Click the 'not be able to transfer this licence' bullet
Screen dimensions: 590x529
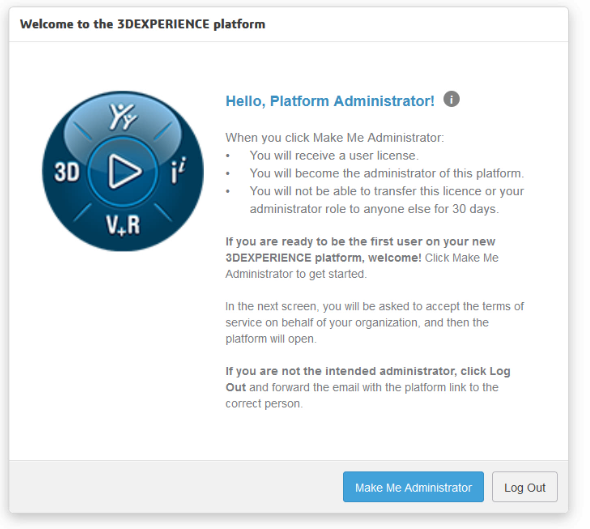pyautogui.click(x=387, y=200)
